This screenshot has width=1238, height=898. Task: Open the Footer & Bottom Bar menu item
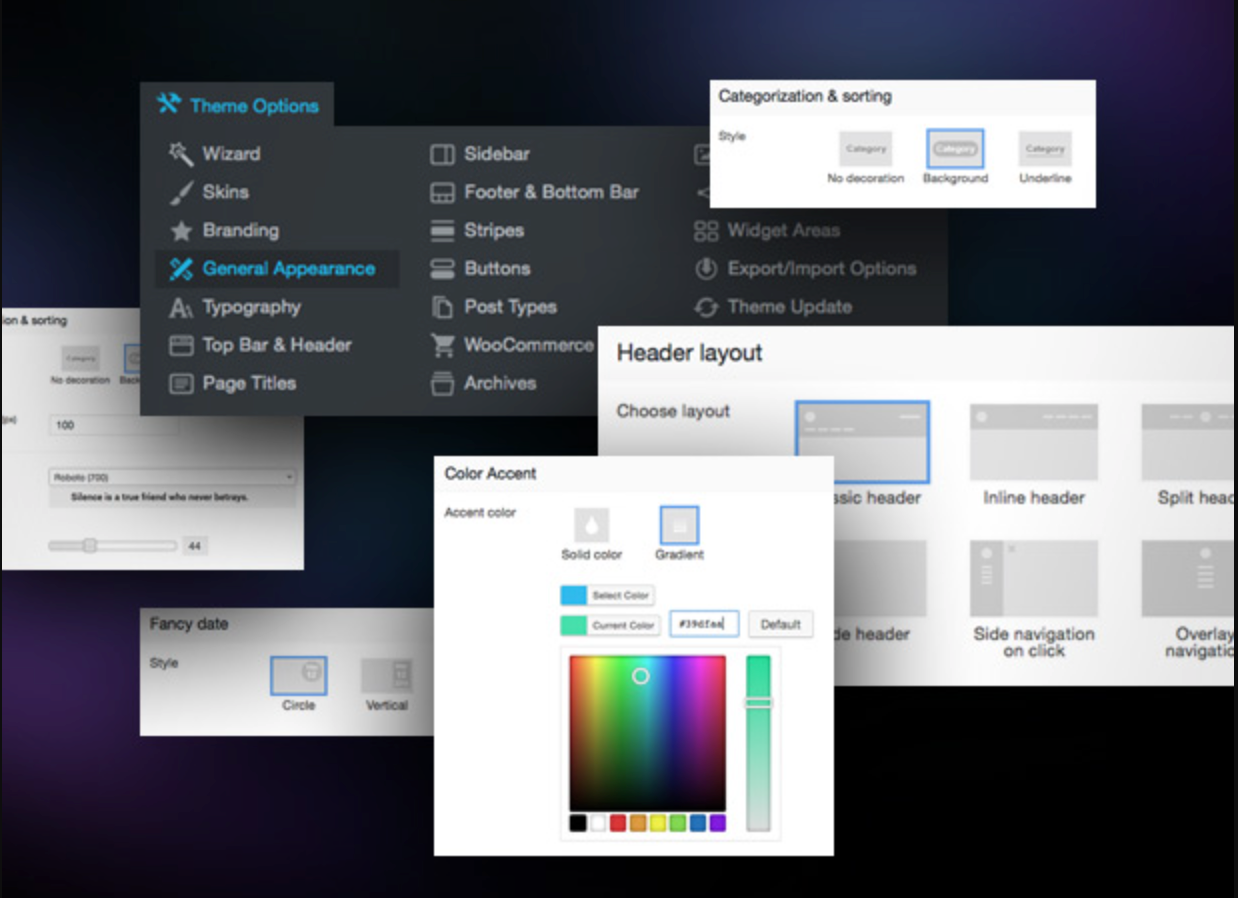(535, 192)
